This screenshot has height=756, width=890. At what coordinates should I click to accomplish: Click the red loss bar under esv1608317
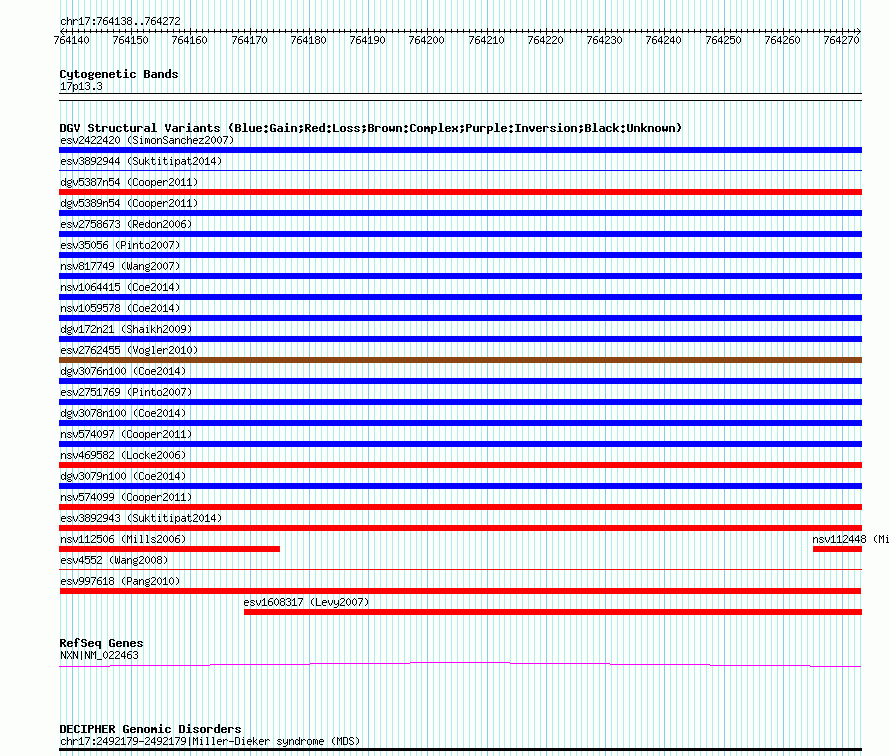tap(553, 612)
